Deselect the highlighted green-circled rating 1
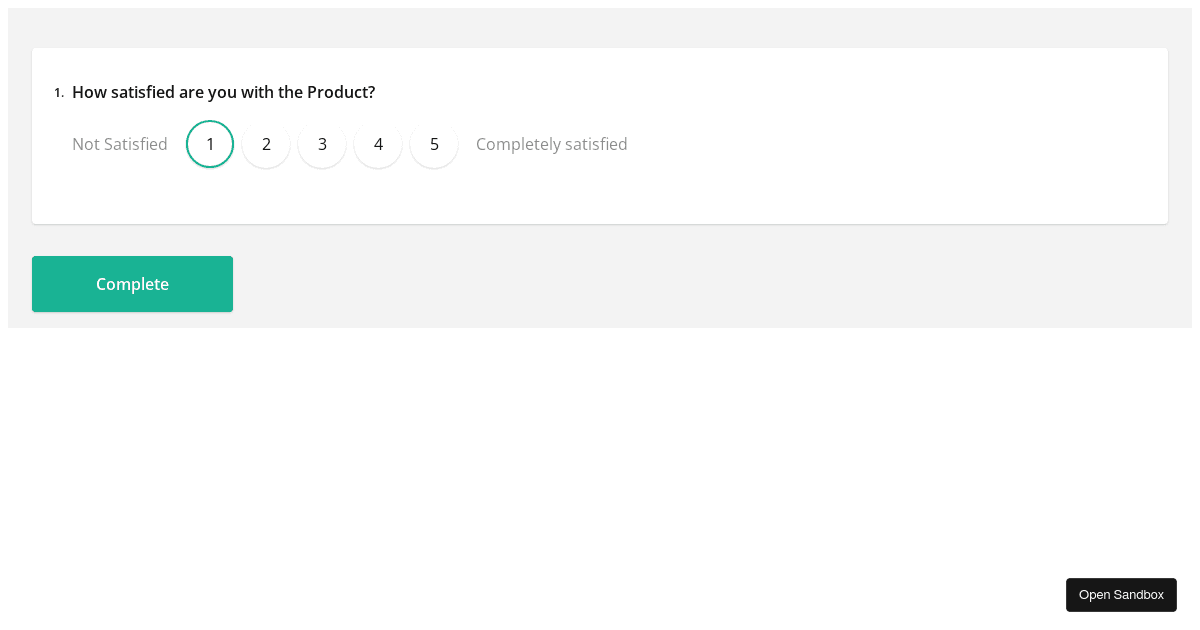This screenshot has width=1200, height=630. tap(210, 144)
